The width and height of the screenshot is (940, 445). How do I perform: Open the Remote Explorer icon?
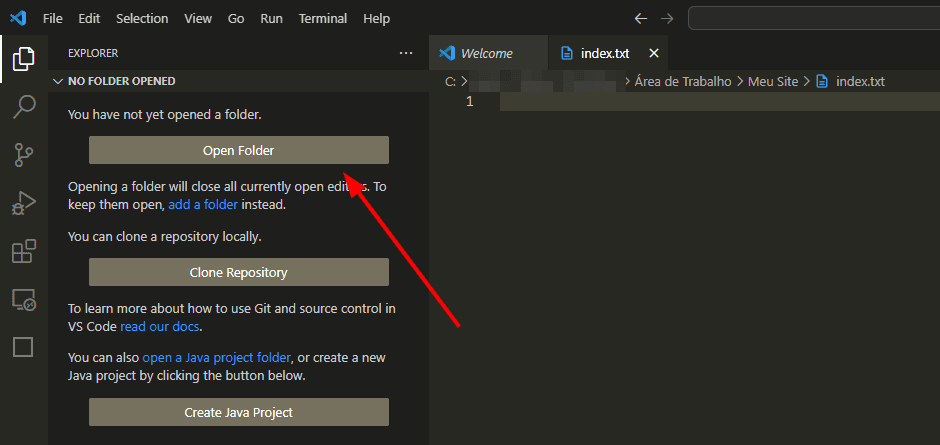pyautogui.click(x=23, y=299)
